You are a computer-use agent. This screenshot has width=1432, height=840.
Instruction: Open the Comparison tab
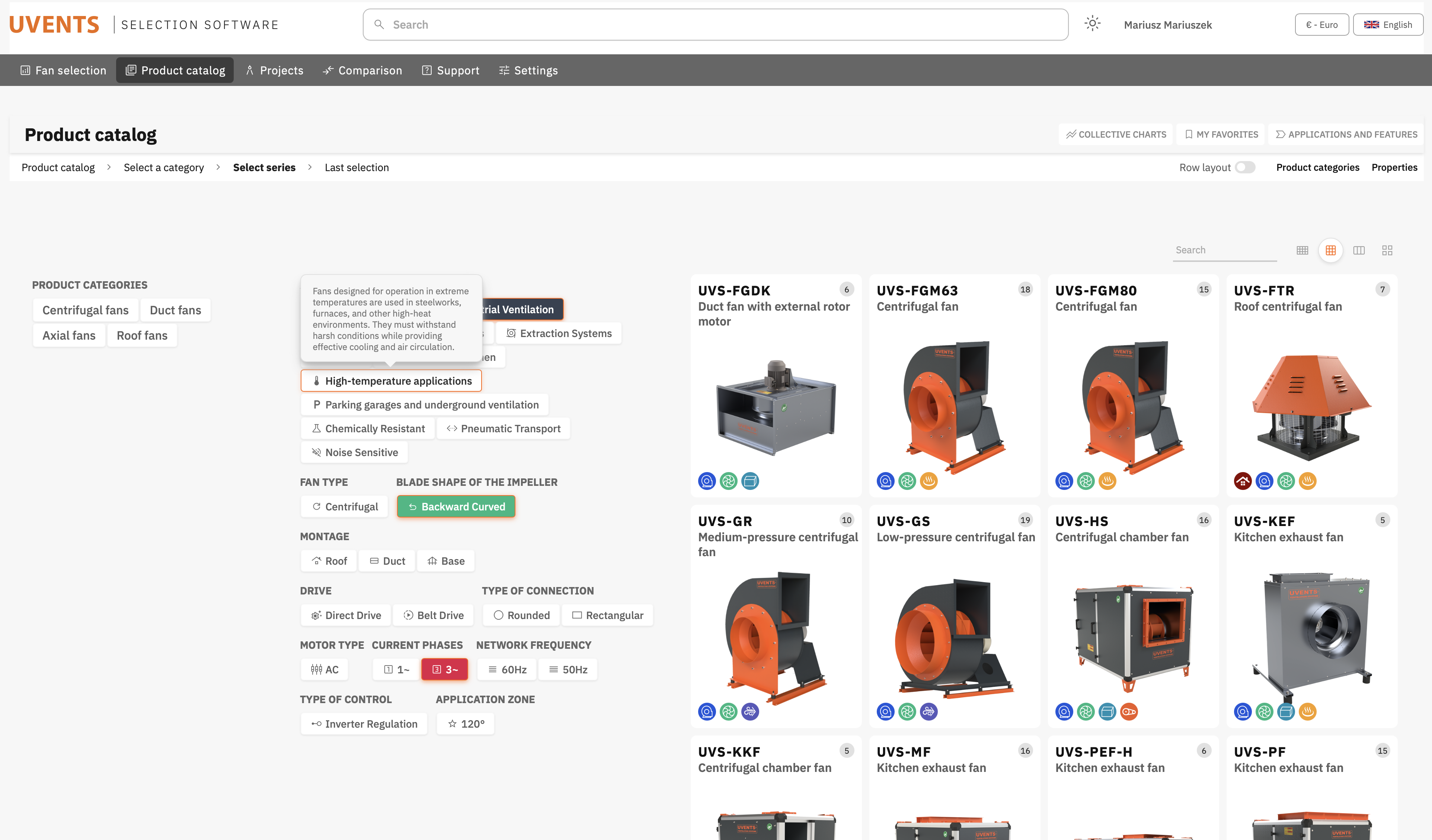coord(362,70)
